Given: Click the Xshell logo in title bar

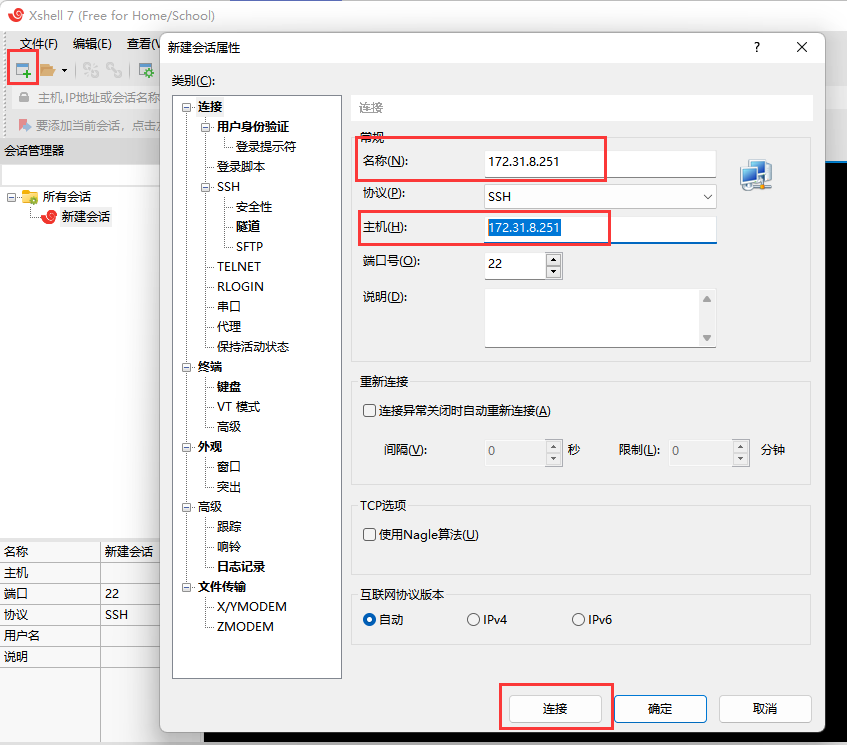Looking at the screenshot, I should coord(14,15).
